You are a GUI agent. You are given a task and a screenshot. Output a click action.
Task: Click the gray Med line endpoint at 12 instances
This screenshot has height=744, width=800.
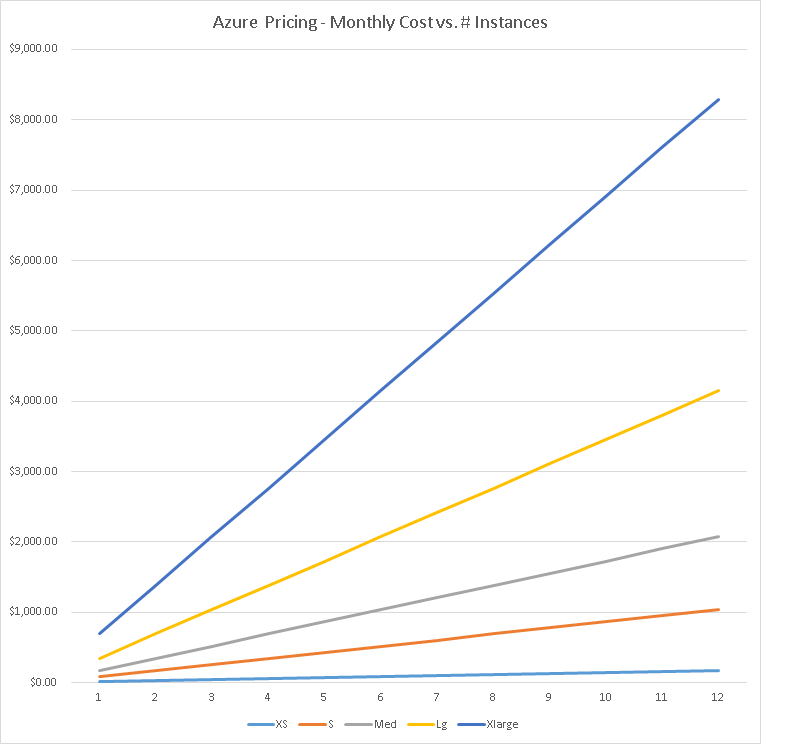click(718, 536)
